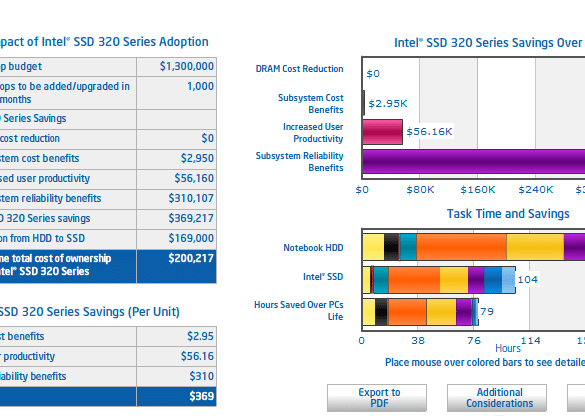Click the teal segment in Notebook HDD bar
This screenshot has width=585, height=416.
[408, 247]
